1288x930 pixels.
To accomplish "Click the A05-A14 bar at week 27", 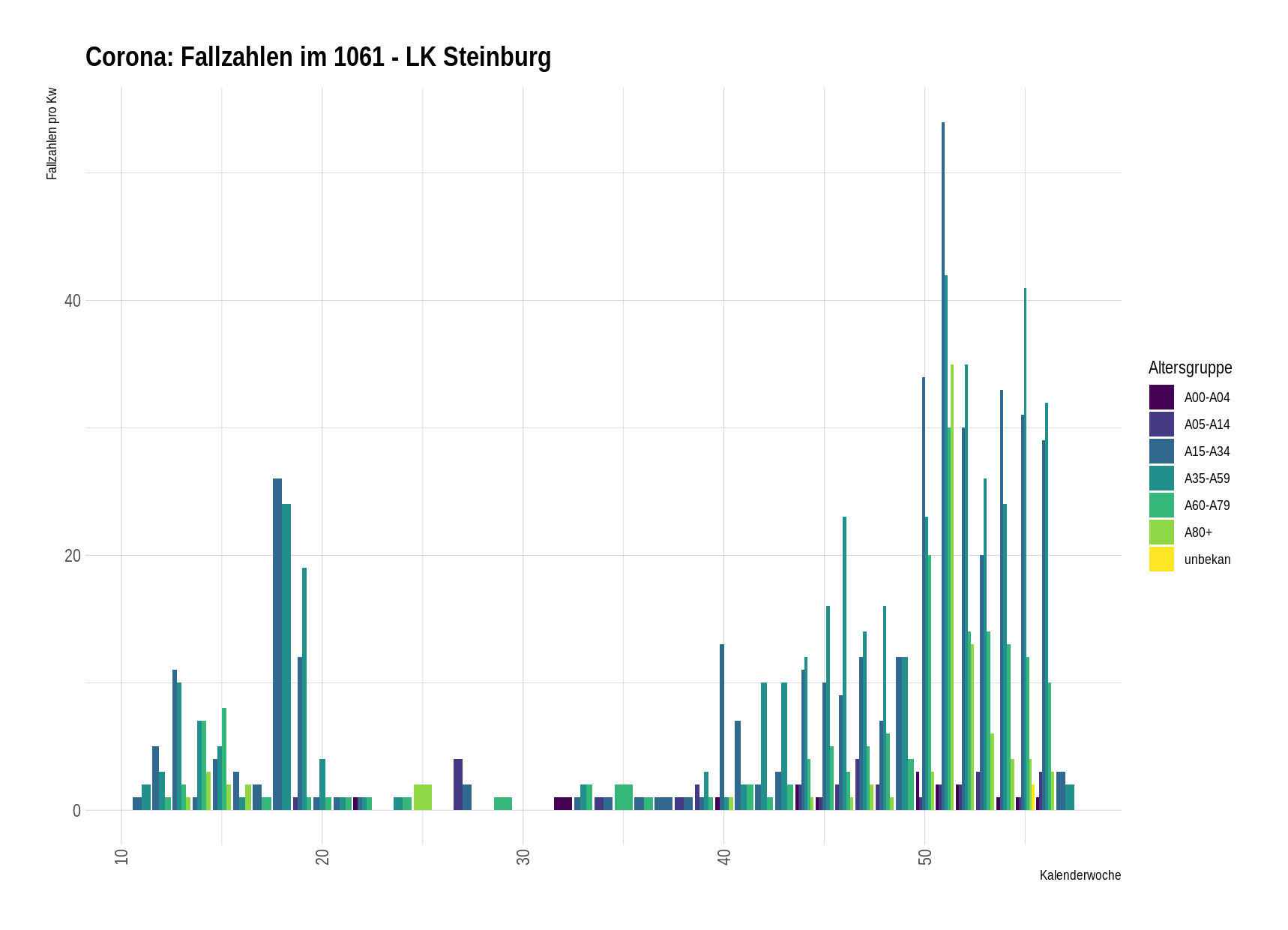I will pyautogui.click(x=458, y=784).
